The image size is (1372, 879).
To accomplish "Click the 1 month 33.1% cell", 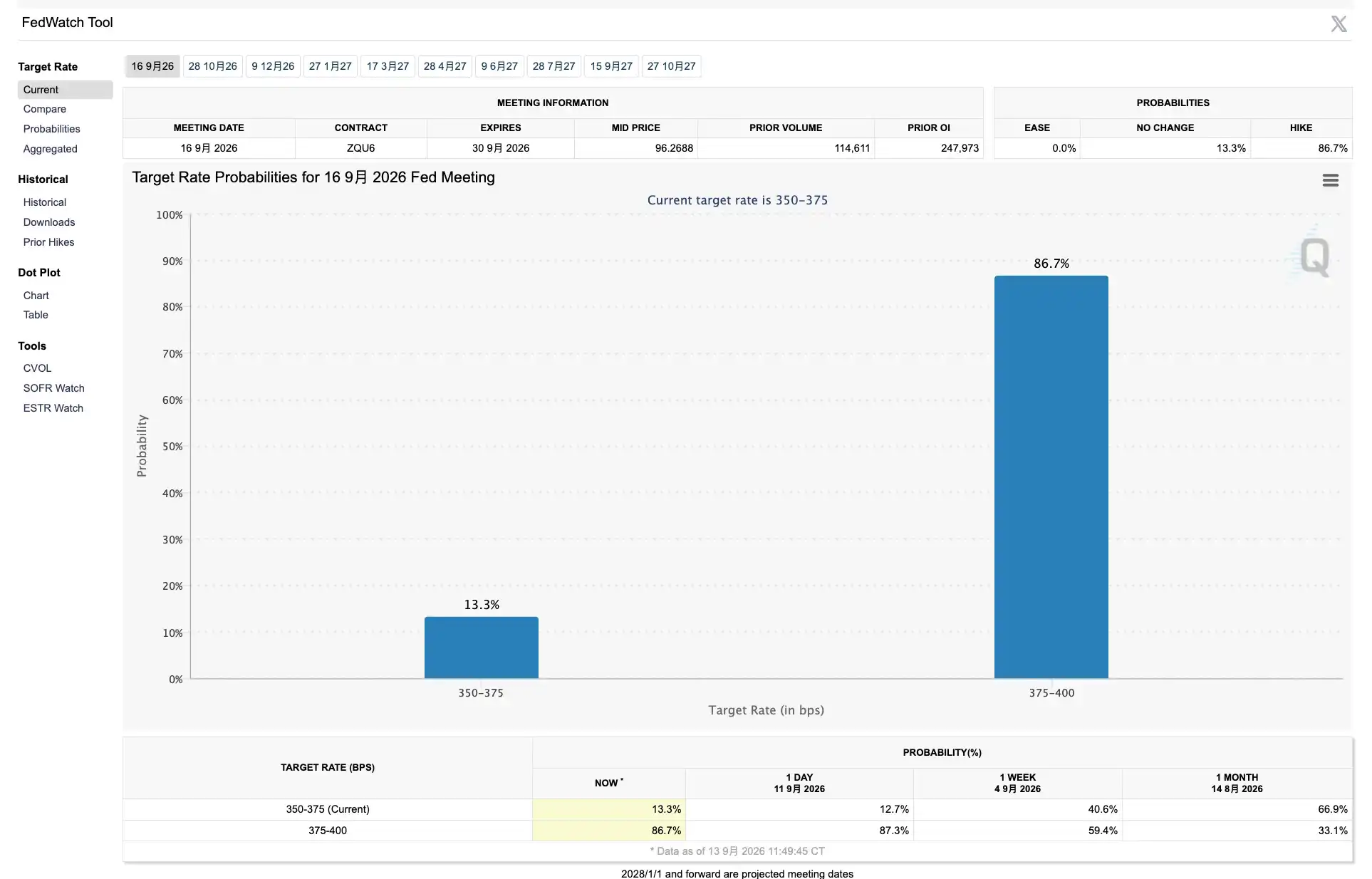I will [1237, 831].
